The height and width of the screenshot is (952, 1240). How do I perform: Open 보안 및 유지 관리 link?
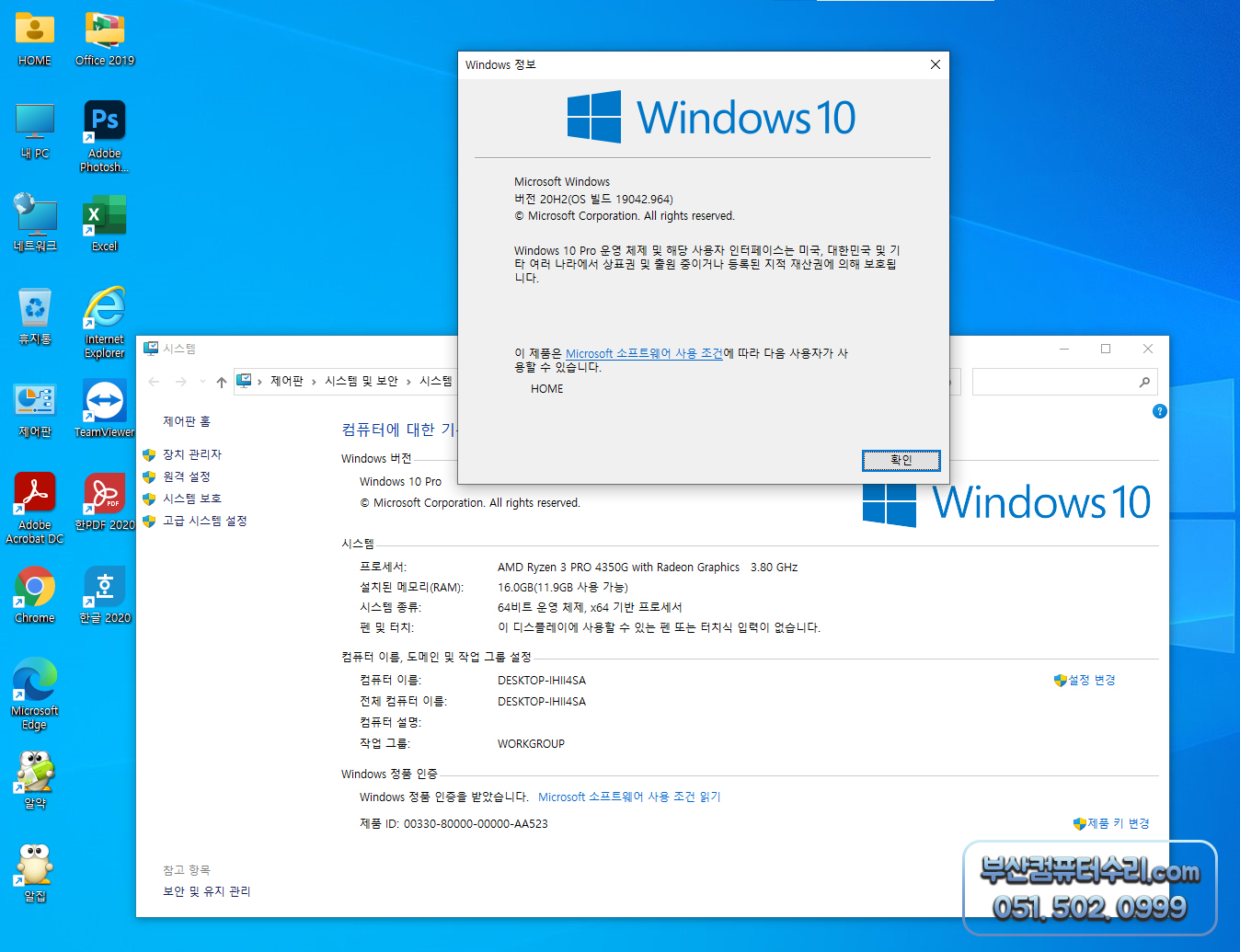click(207, 891)
